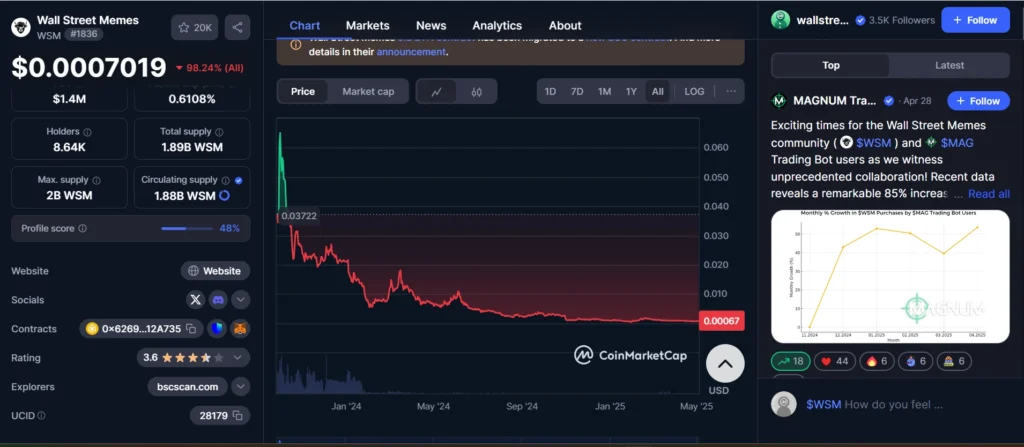Click the blue shield wallet icon
Viewport: 1024px width, 447px height.
coord(217,329)
